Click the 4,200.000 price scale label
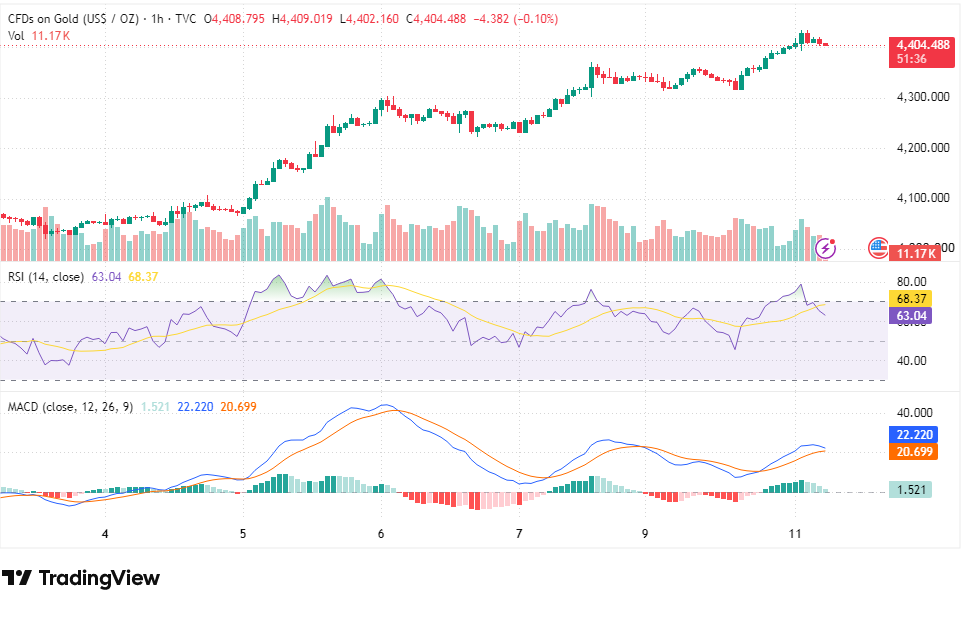The image size is (980, 631). pos(923,148)
